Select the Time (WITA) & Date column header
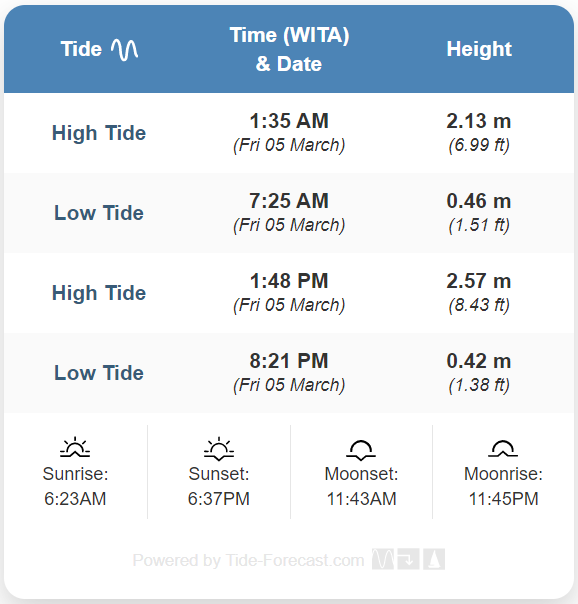Screen dimensions: 578x604 [x=289, y=49]
